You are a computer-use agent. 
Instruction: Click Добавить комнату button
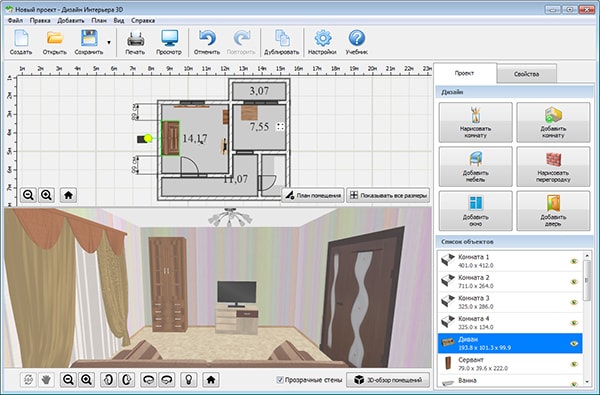tap(553, 122)
